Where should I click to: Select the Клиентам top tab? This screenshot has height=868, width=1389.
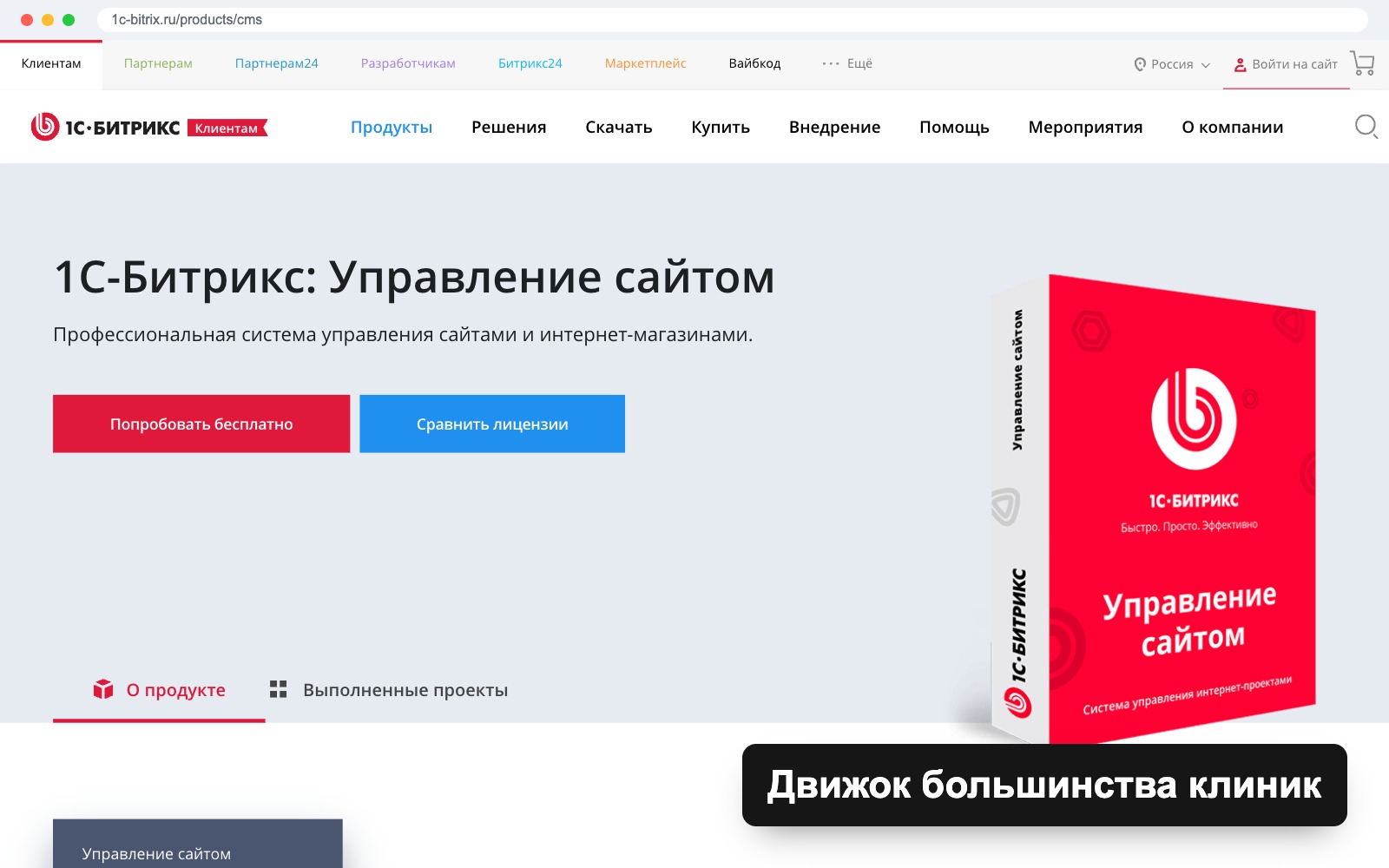click(x=51, y=63)
